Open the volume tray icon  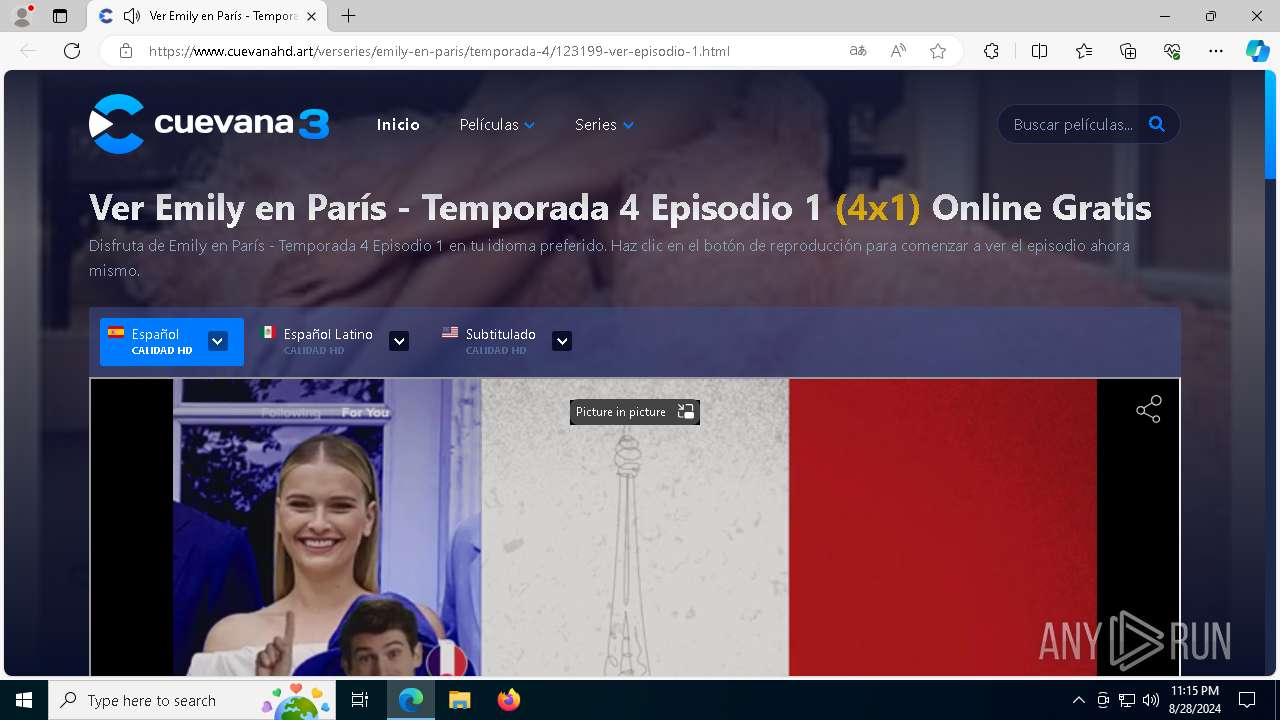pos(1151,700)
